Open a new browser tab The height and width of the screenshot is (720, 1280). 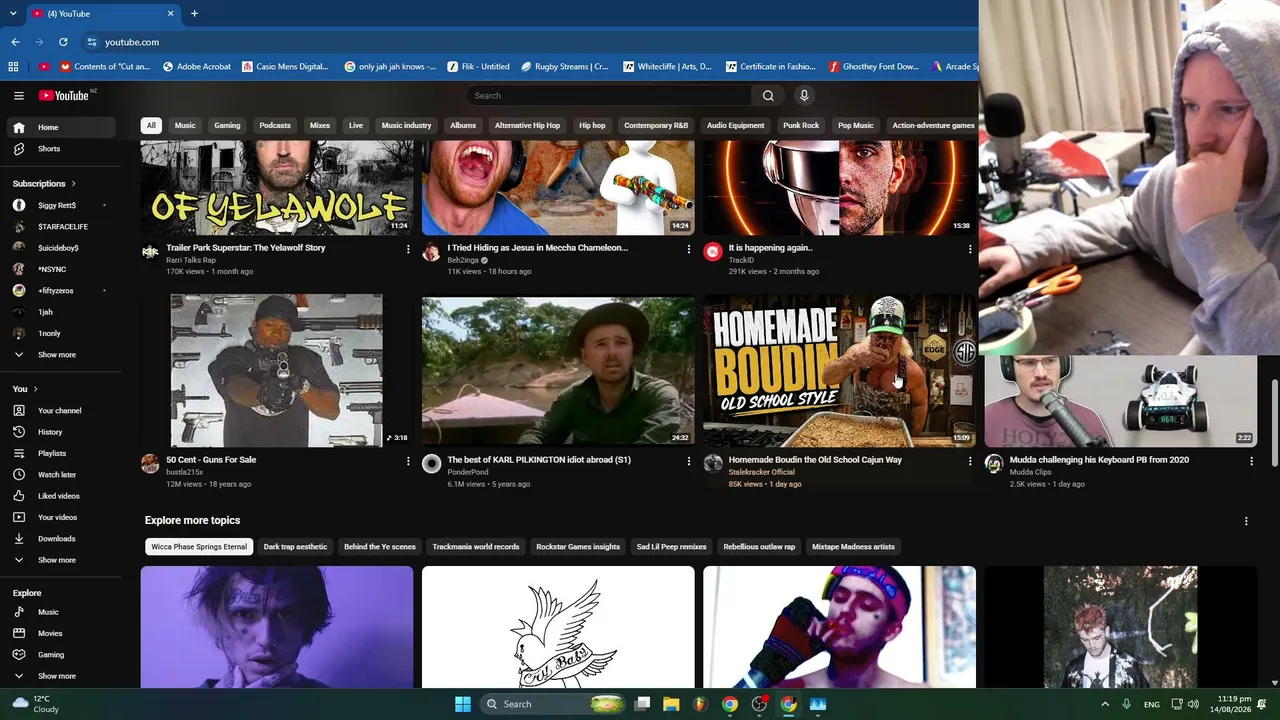point(194,14)
